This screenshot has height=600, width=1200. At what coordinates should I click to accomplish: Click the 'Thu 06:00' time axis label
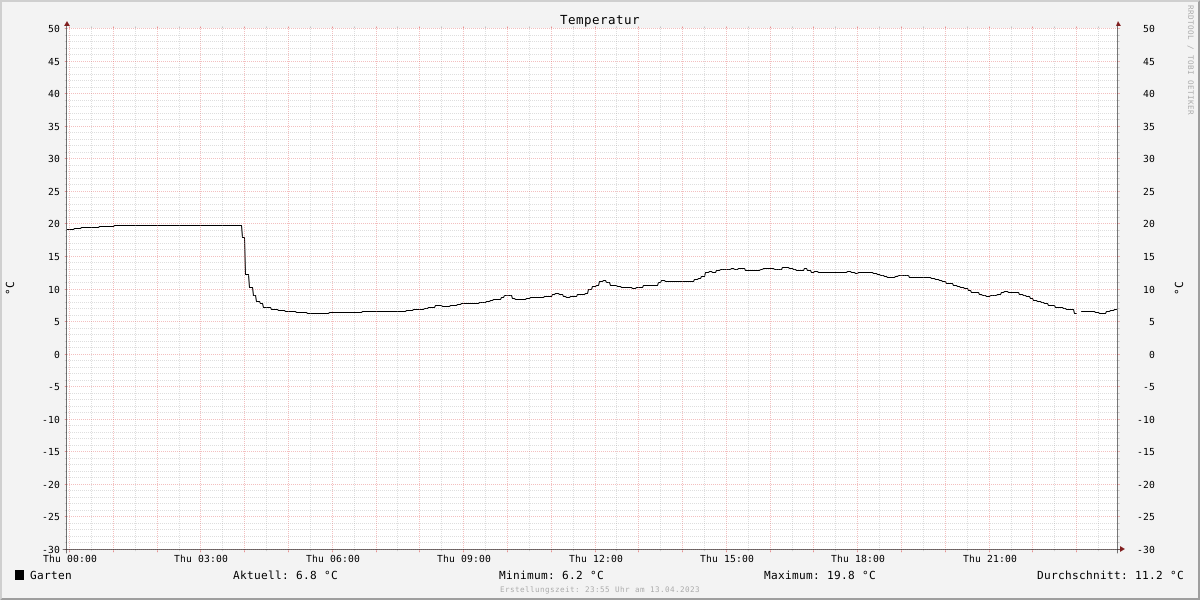tap(333, 559)
